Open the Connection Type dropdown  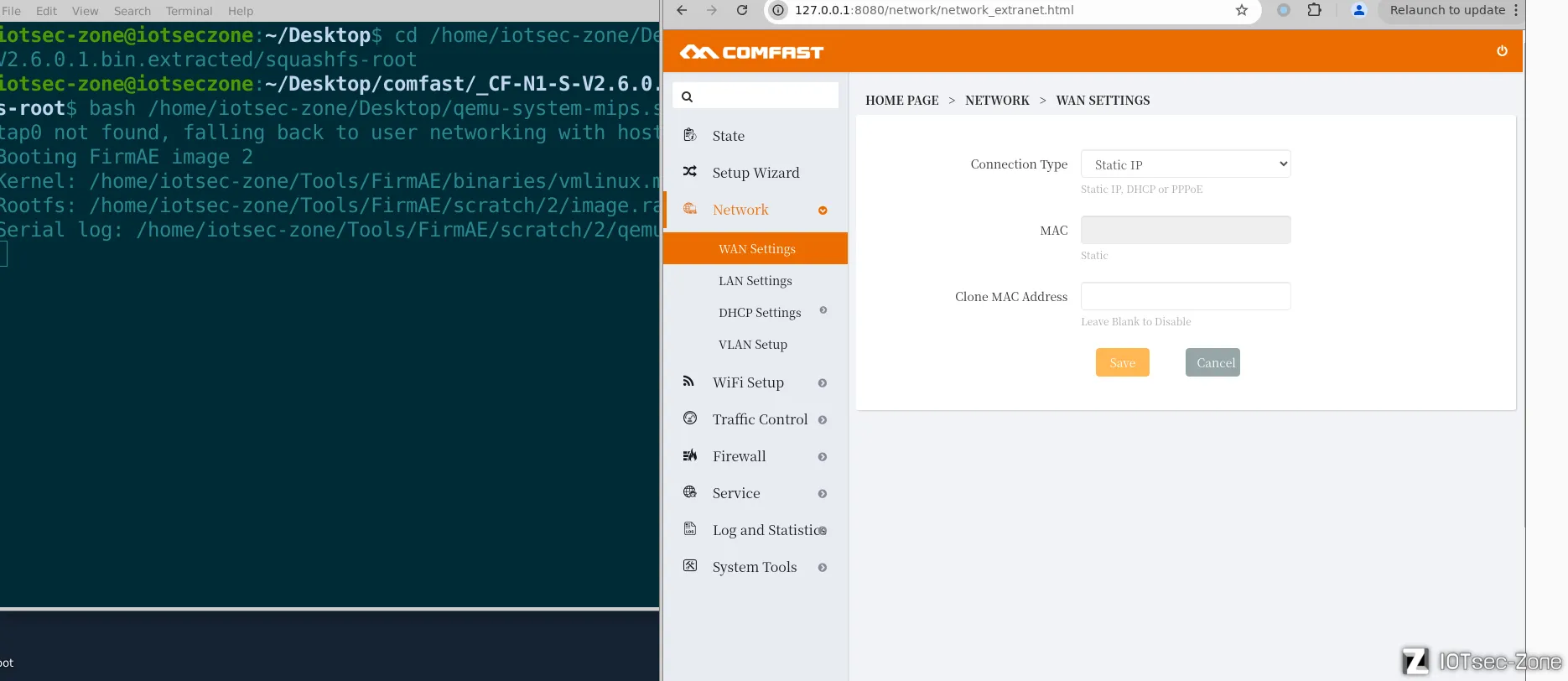[1186, 164]
